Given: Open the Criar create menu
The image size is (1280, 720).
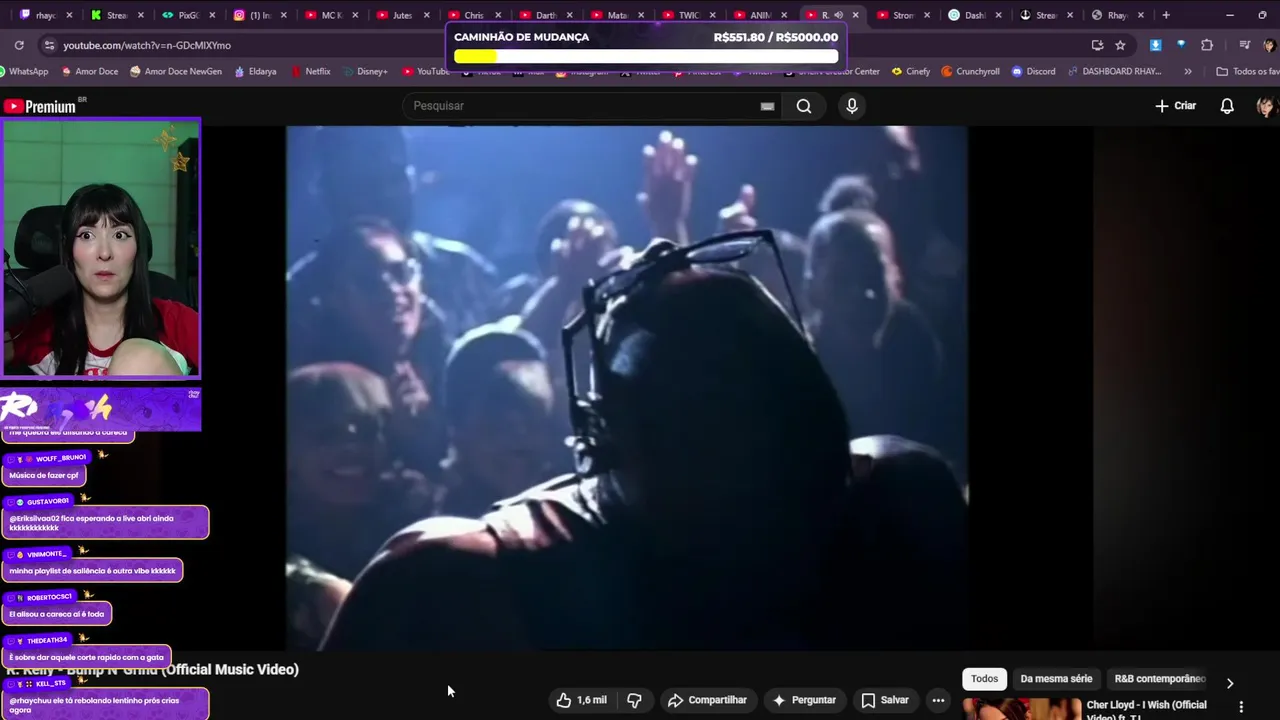Looking at the screenshot, I should 1175,106.
